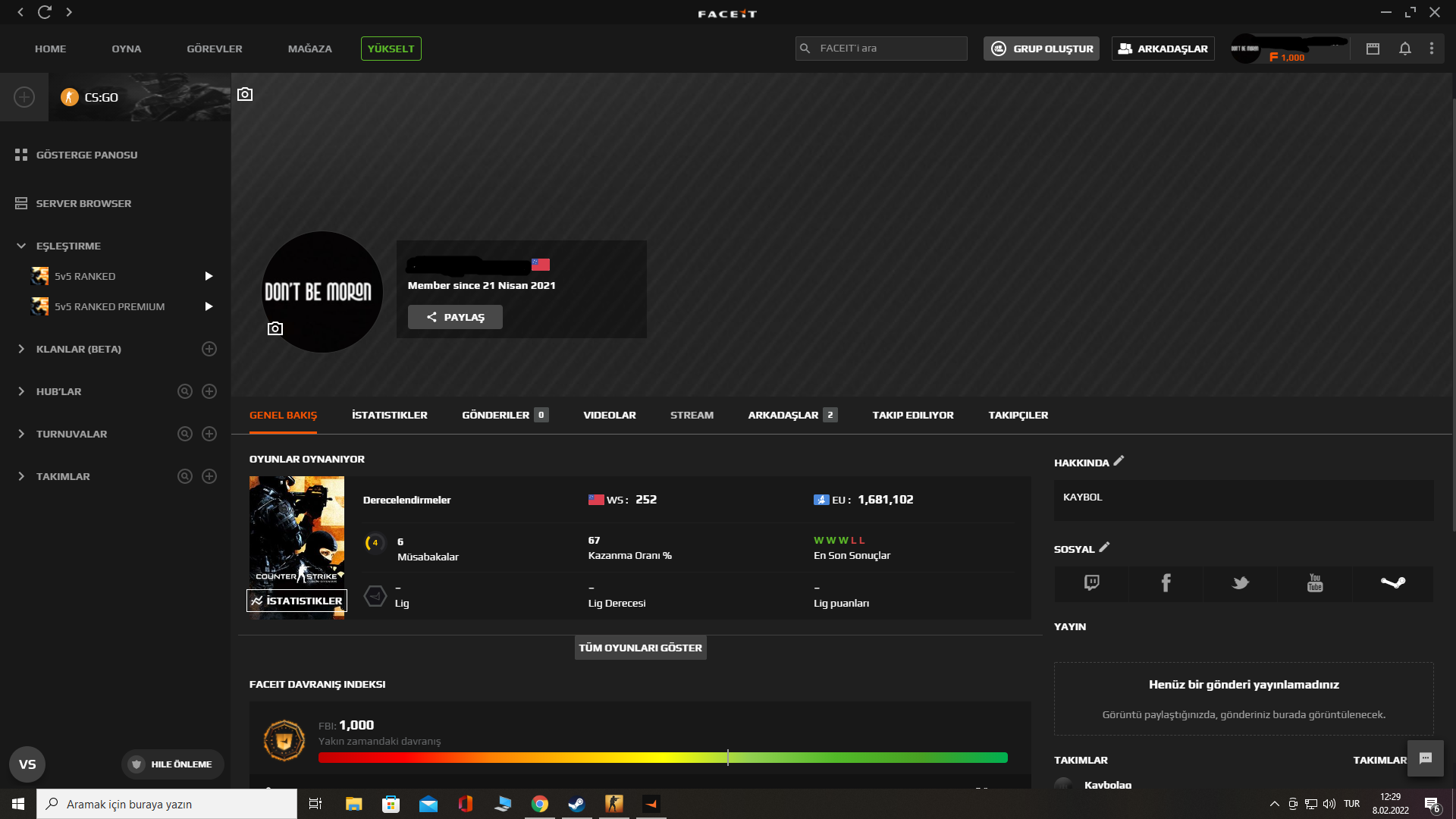Toggle the HİLE ÖNLEME anti-cheat button
Screen dimensions: 1456x819
pos(172,764)
